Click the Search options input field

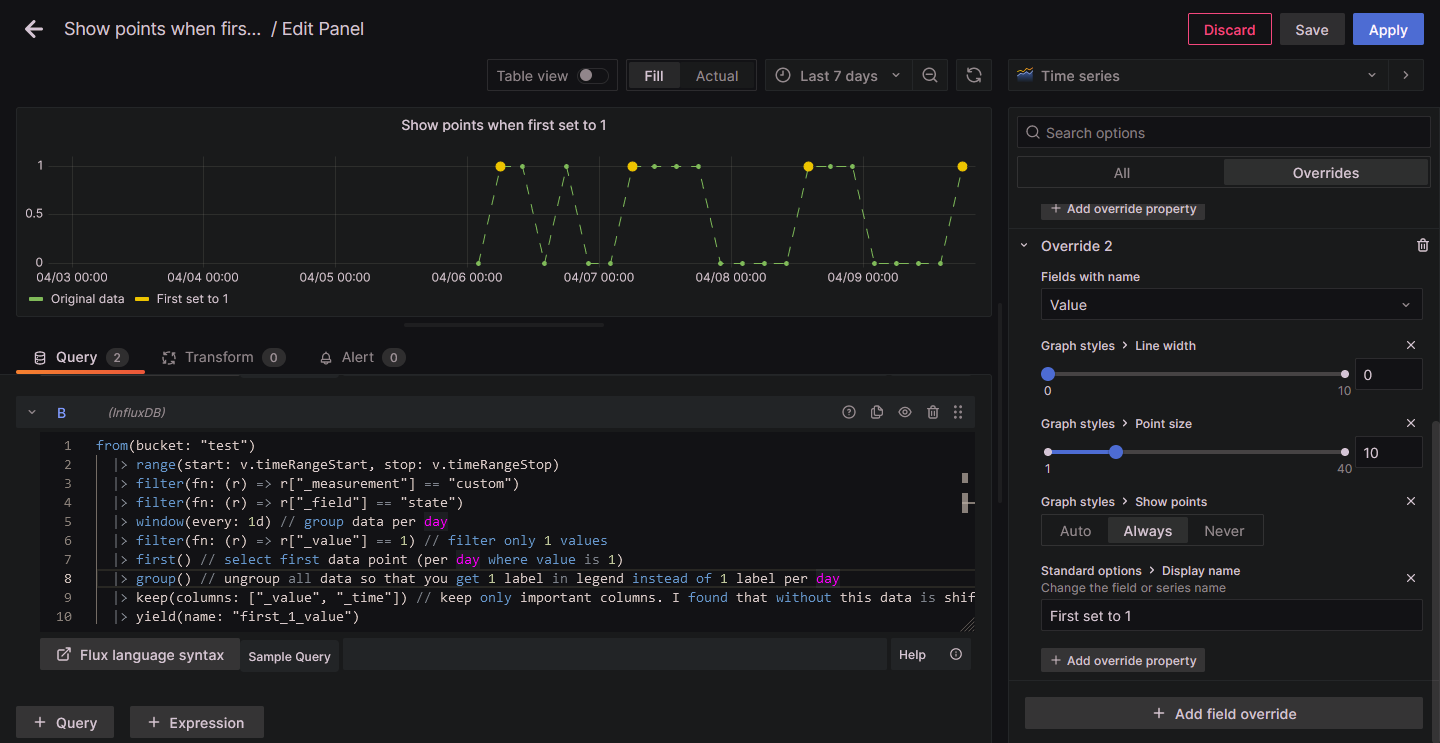[1223, 133]
